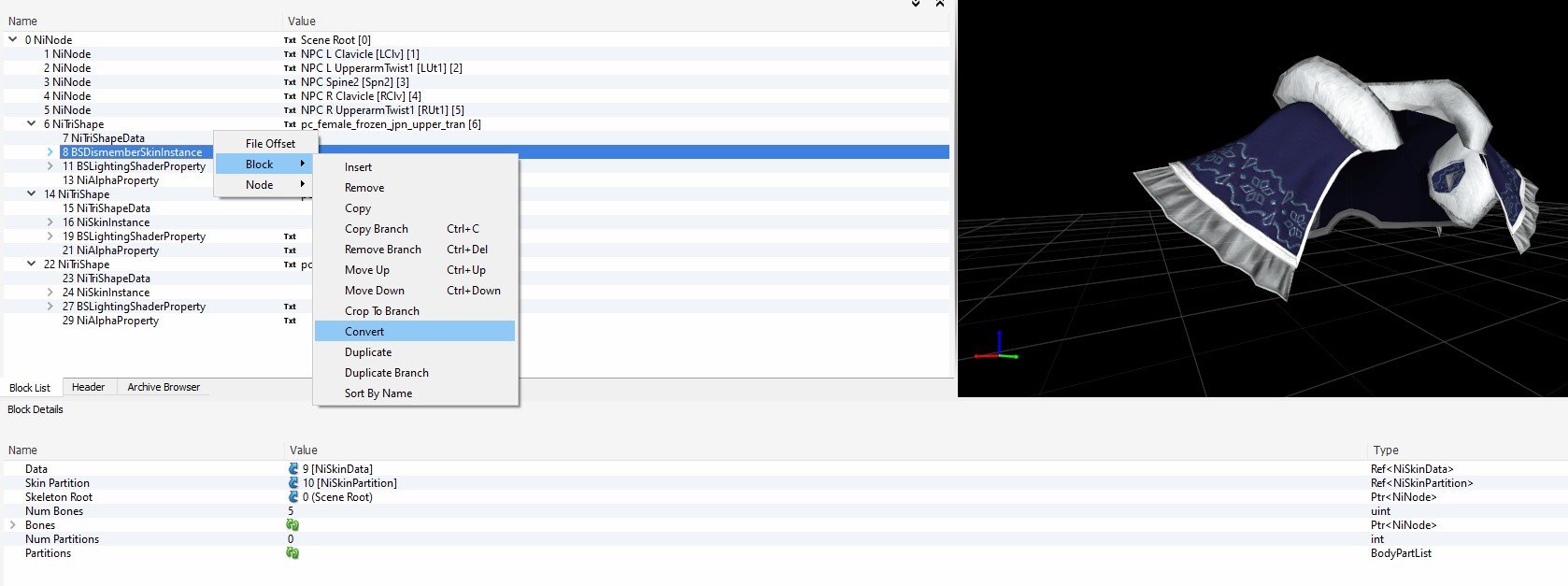Switch to the Header tab
Screen dimensions: 1568x586
click(x=89, y=387)
